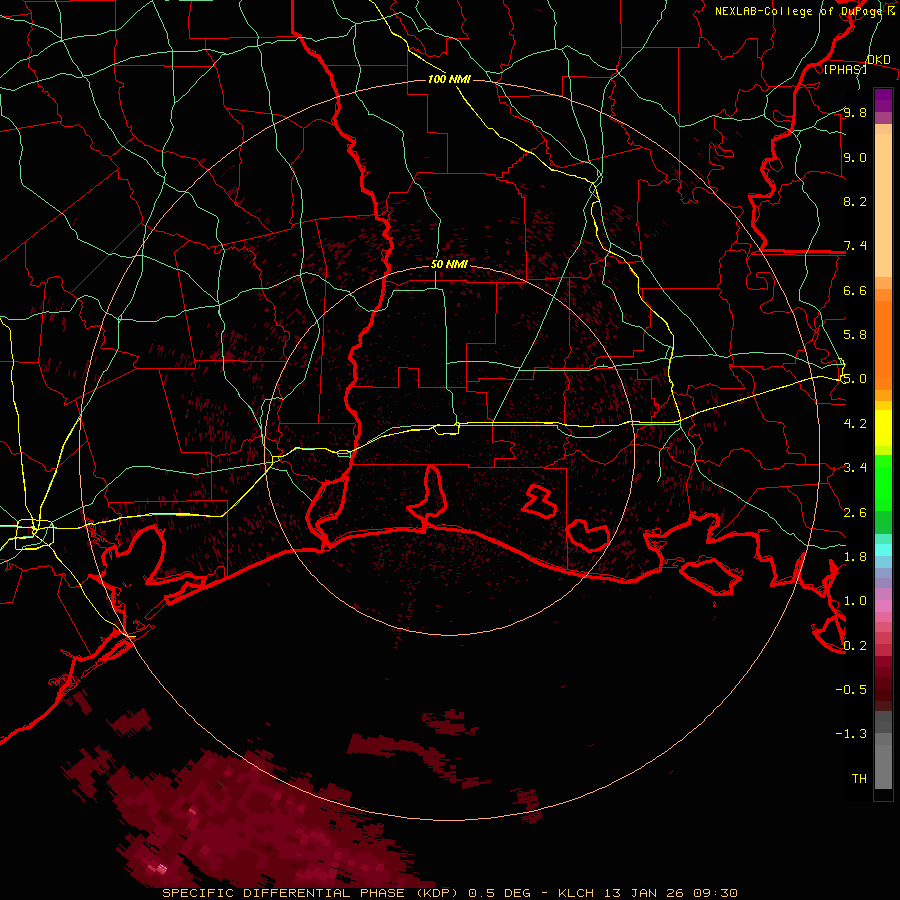This screenshot has height=900, width=900.
Task: Click the 1.8 scale value
Action: tap(855, 557)
